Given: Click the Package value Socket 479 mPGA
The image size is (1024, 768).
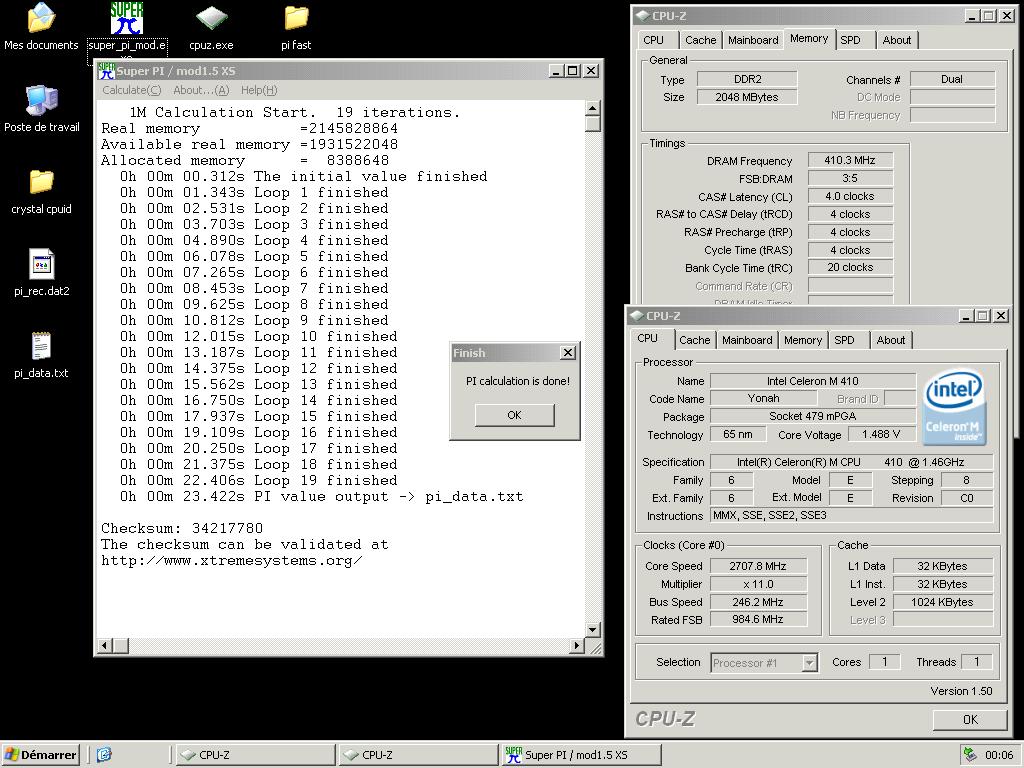Looking at the screenshot, I should [x=812, y=416].
